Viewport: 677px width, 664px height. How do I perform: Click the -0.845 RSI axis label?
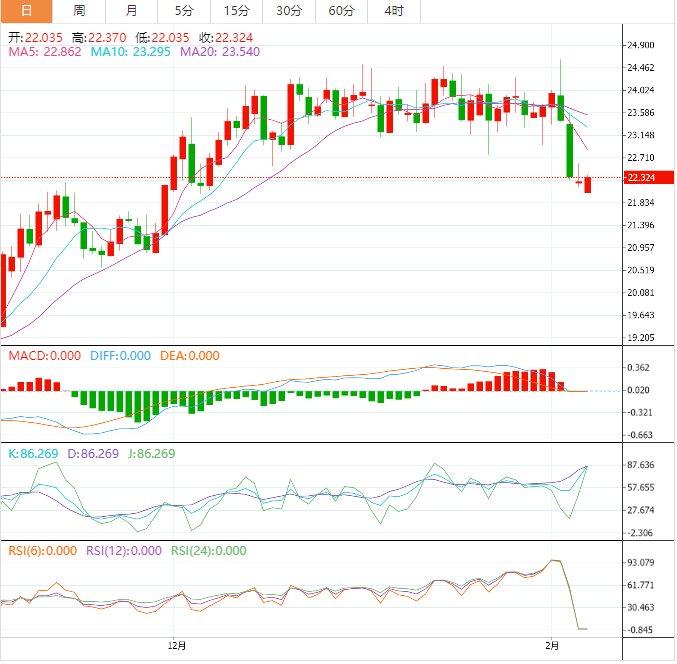(x=639, y=630)
